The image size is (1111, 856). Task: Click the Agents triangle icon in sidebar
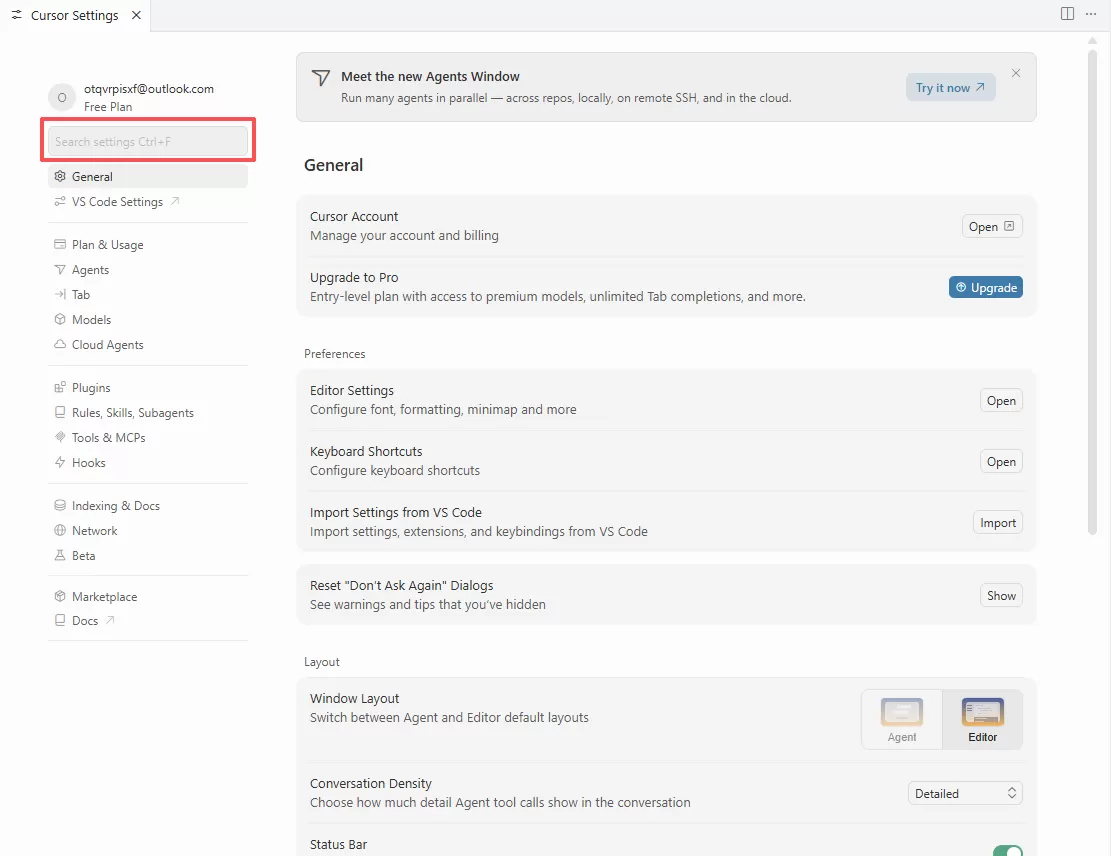pos(60,270)
